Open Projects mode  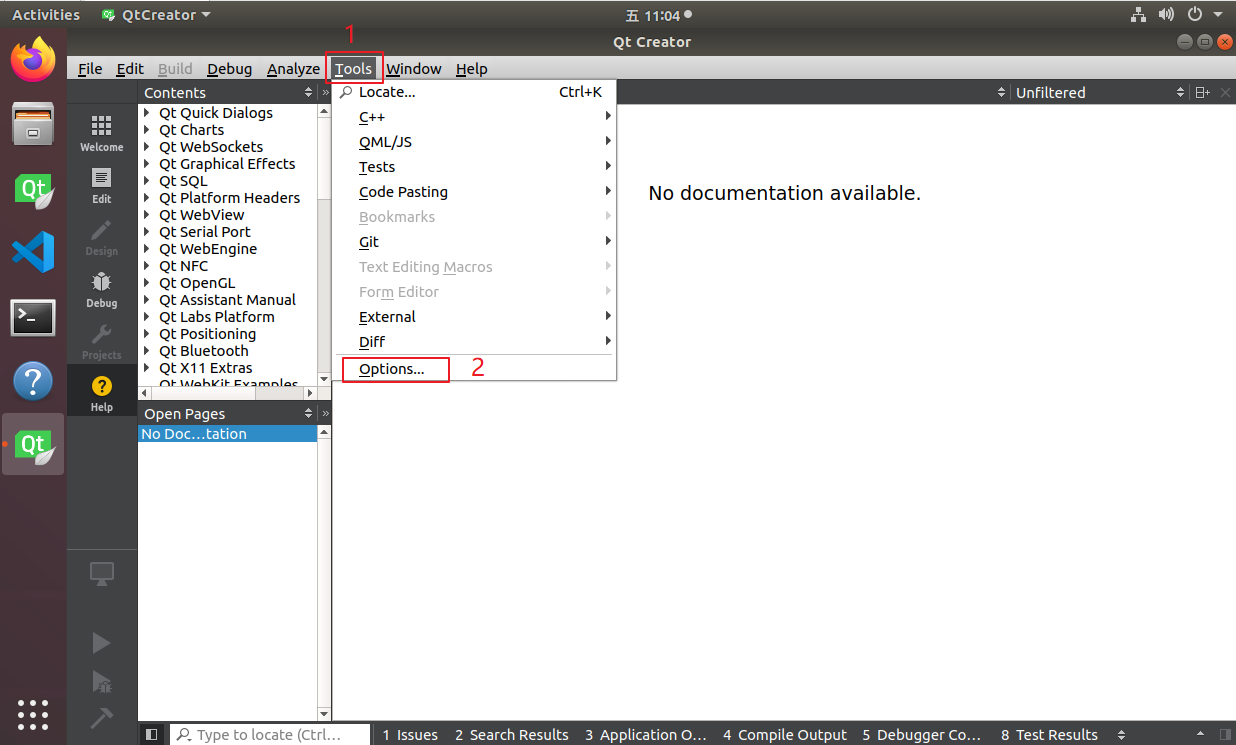coord(101,341)
